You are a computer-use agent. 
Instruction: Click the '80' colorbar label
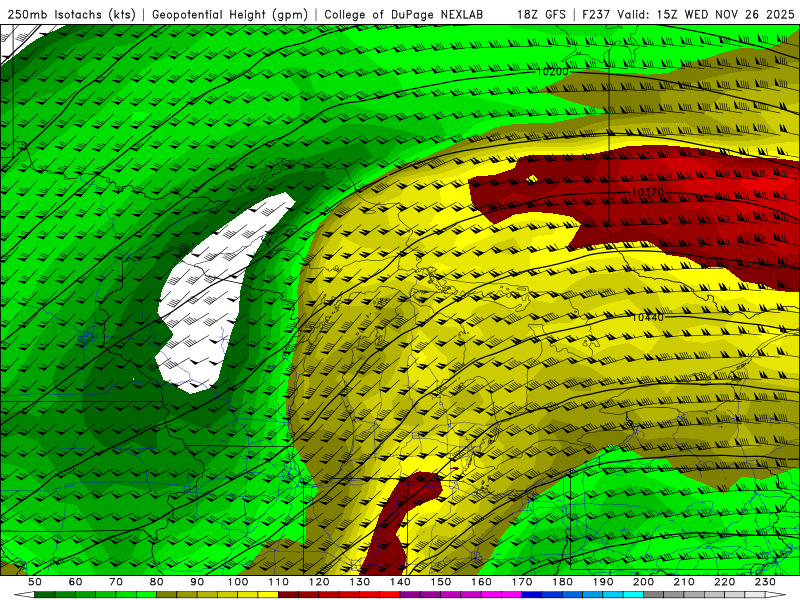(x=157, y=582)
